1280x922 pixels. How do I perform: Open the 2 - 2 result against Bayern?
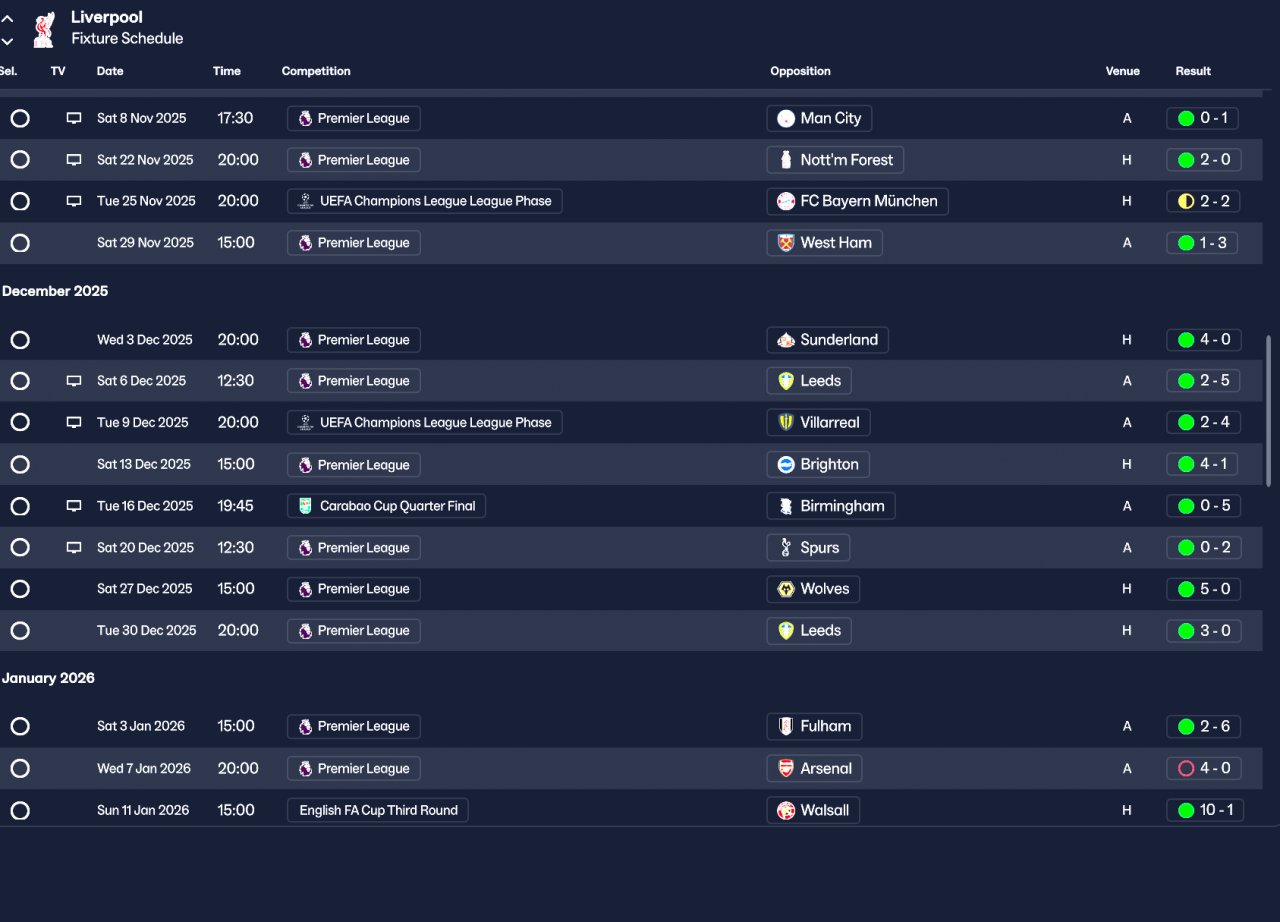click(1204, 201)
